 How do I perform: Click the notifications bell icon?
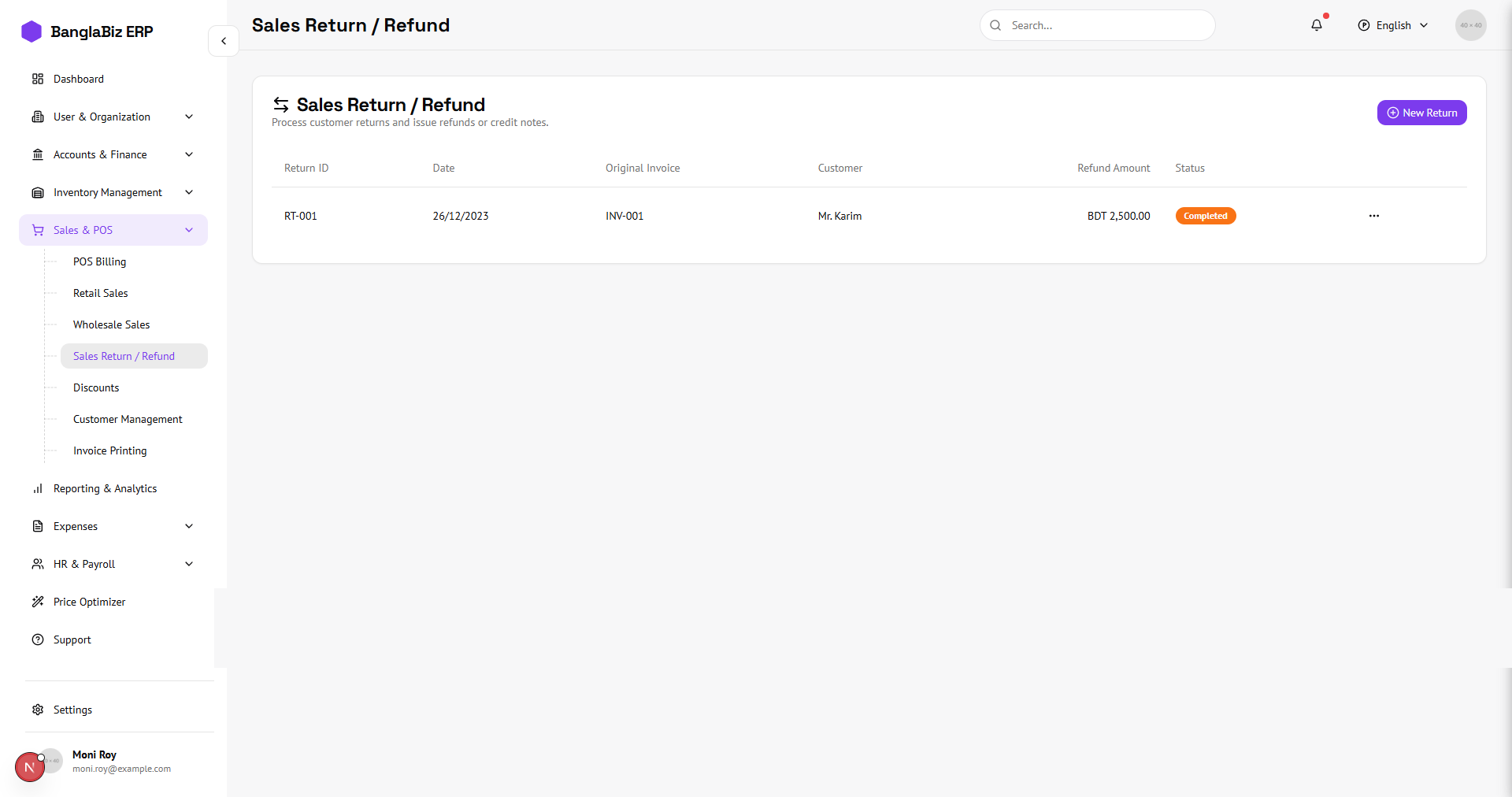pos(1316,25)
